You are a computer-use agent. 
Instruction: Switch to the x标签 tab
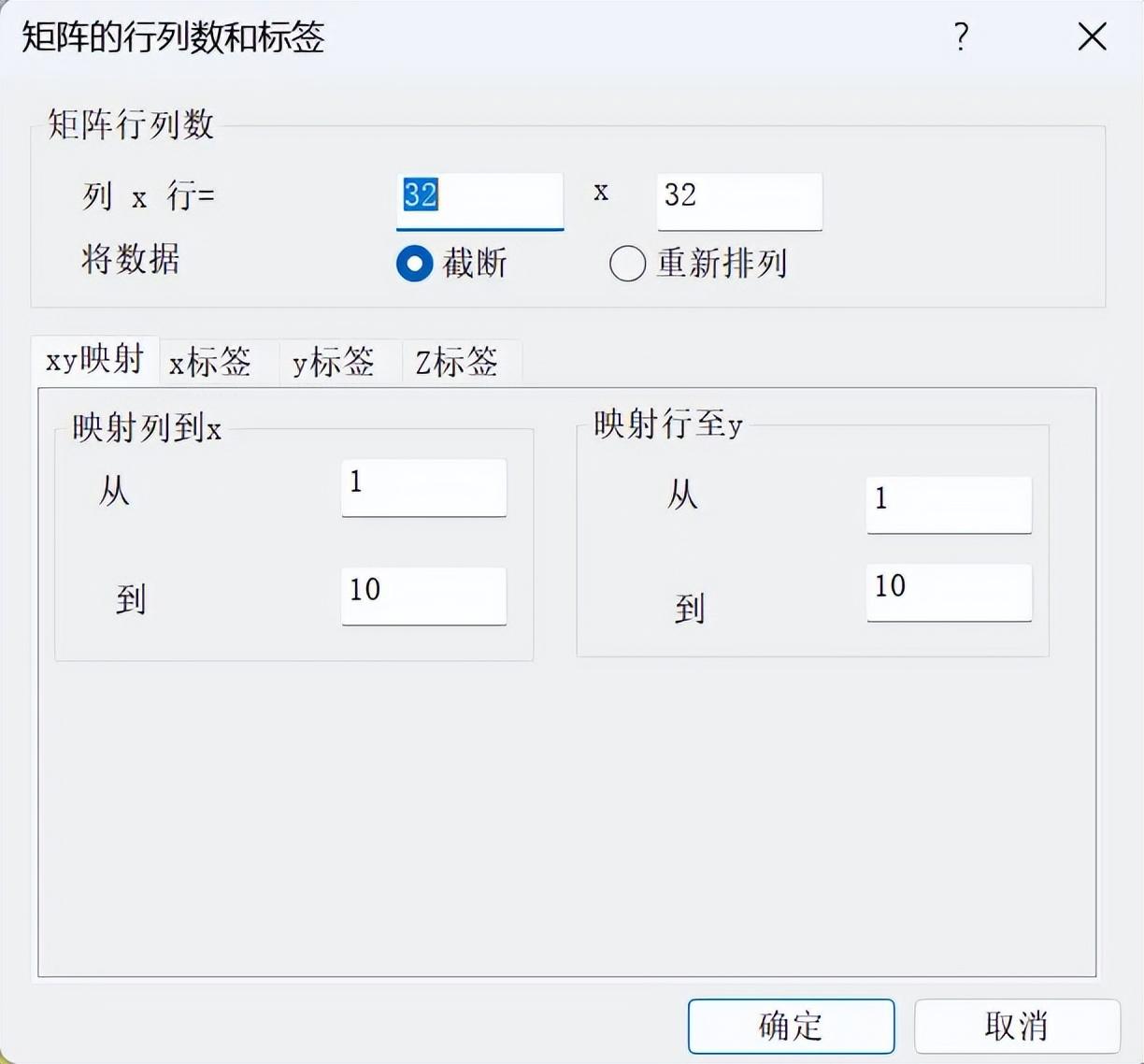pos(209,364)
